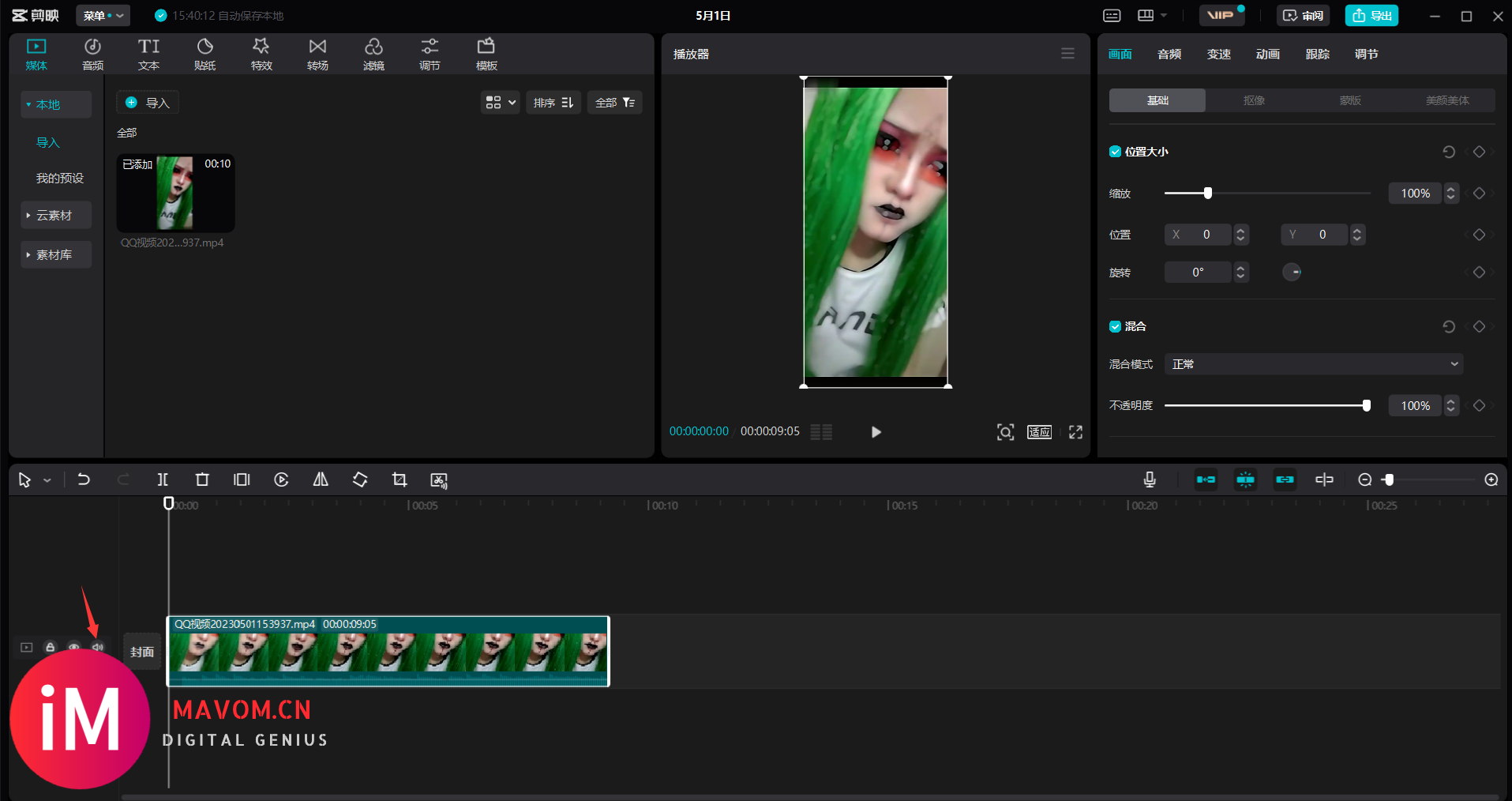1512x801 pixels.
Task: Click the split clip tool
Action: click(163, 479)
